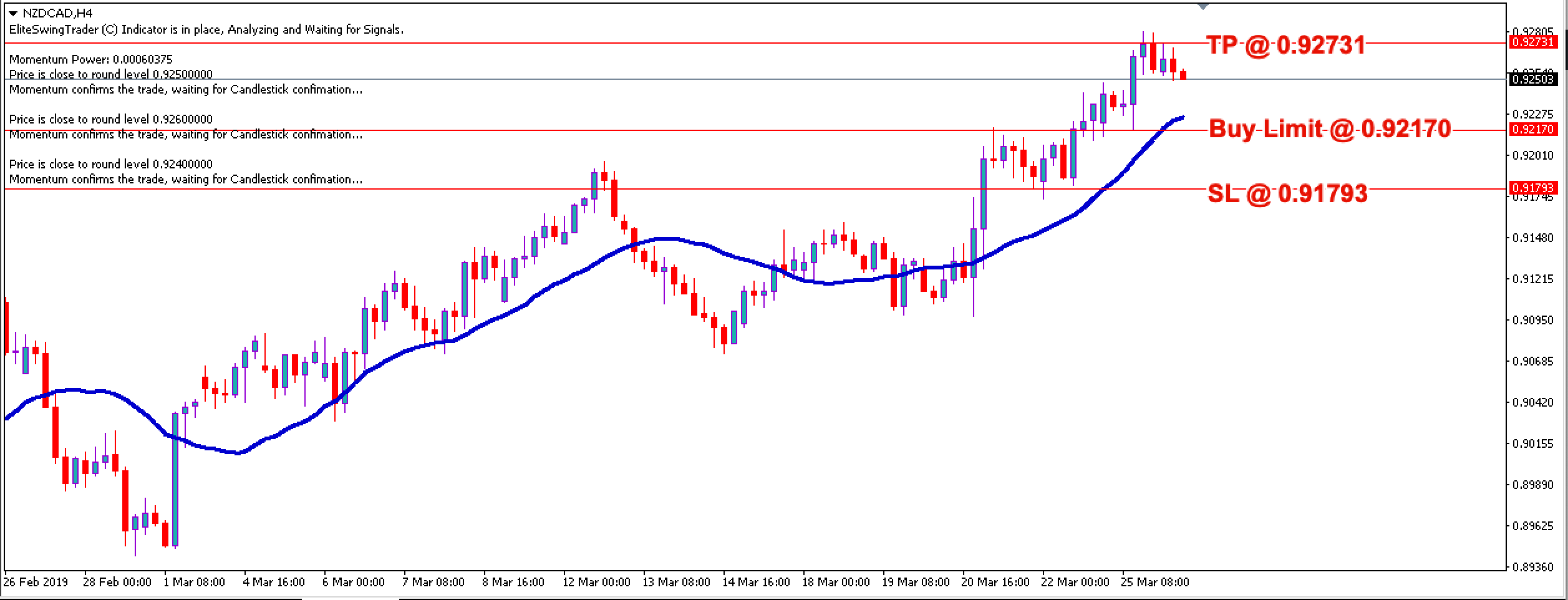
Task: Click the Momentum Power: 0.00060375 text
Action: pos(91,59)
